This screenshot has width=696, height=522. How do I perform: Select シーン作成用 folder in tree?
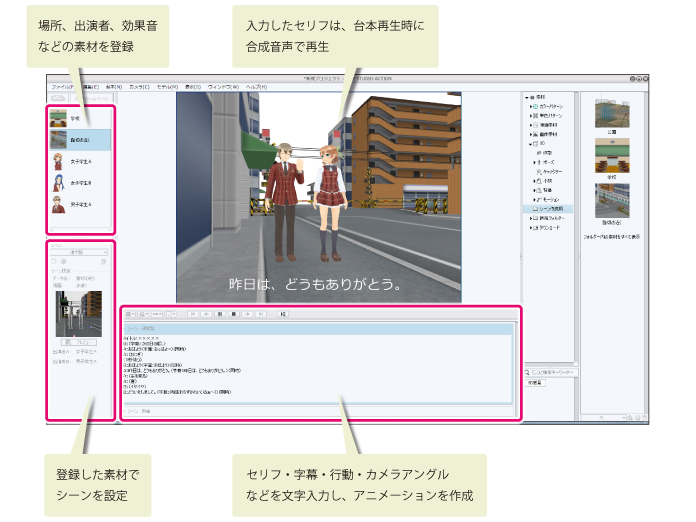tap(555, 207)
